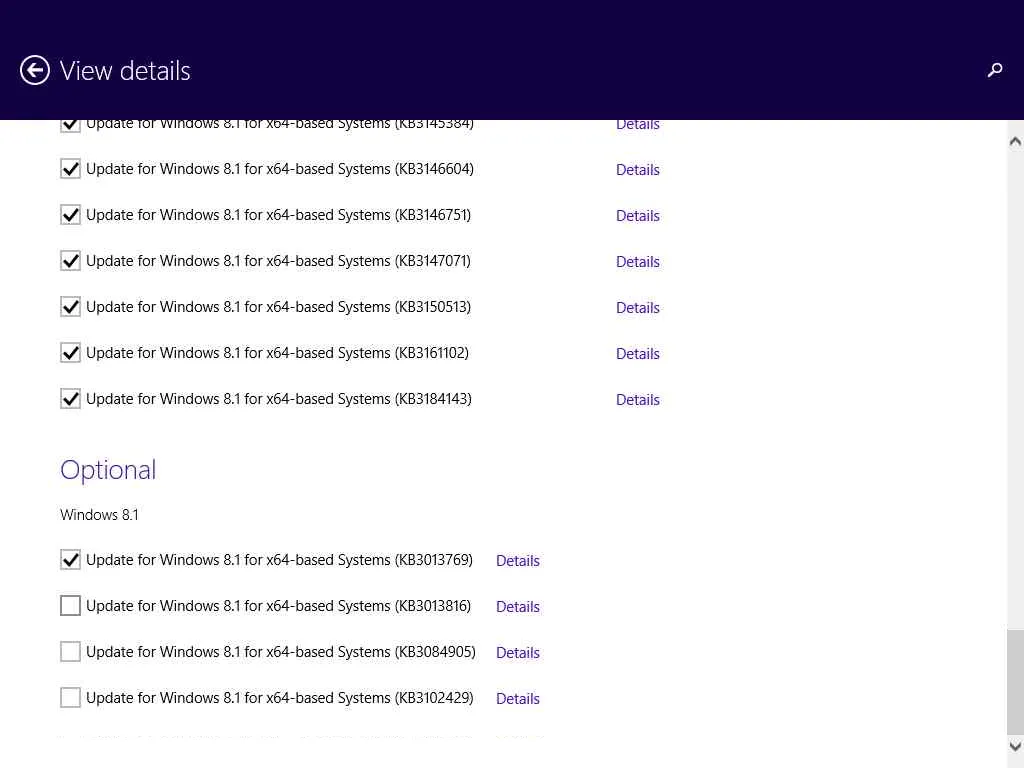
Task: View Details for KB3150513 update
Action: click(637, 308)
